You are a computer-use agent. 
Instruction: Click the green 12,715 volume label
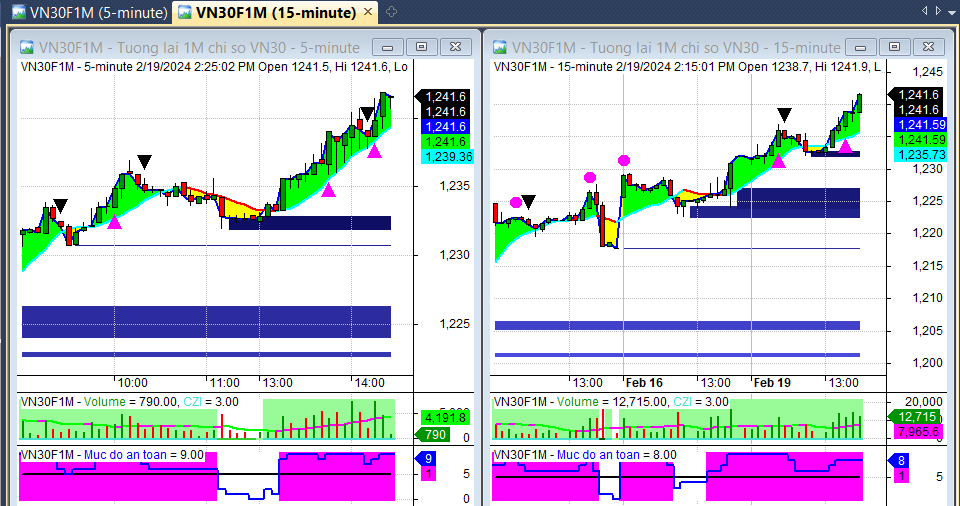click(915, 417)
